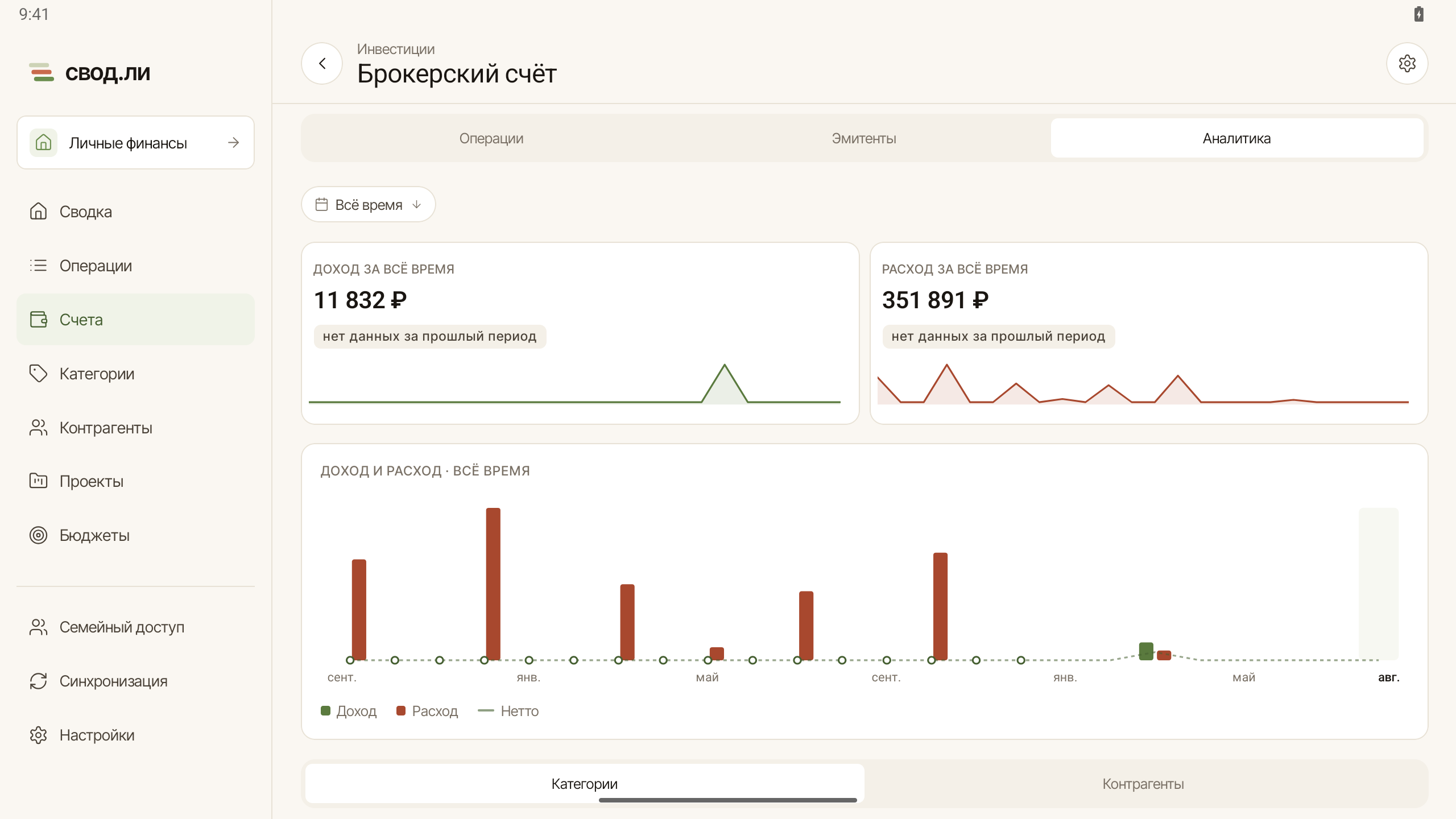Image resolution: width=1456 pixels, height=819 pixels.
Task: Toggle the Нетто line in chart legend
Action: click(x=508, y=711)
